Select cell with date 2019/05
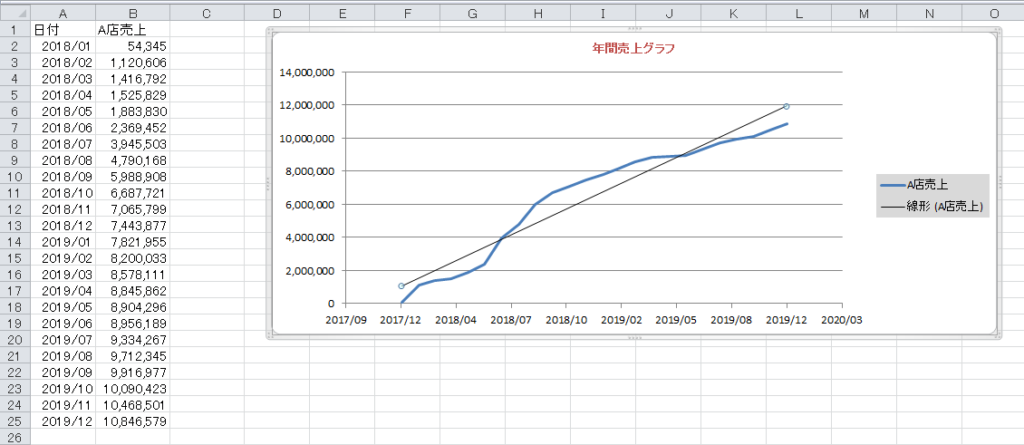 (x=63, y=307)
